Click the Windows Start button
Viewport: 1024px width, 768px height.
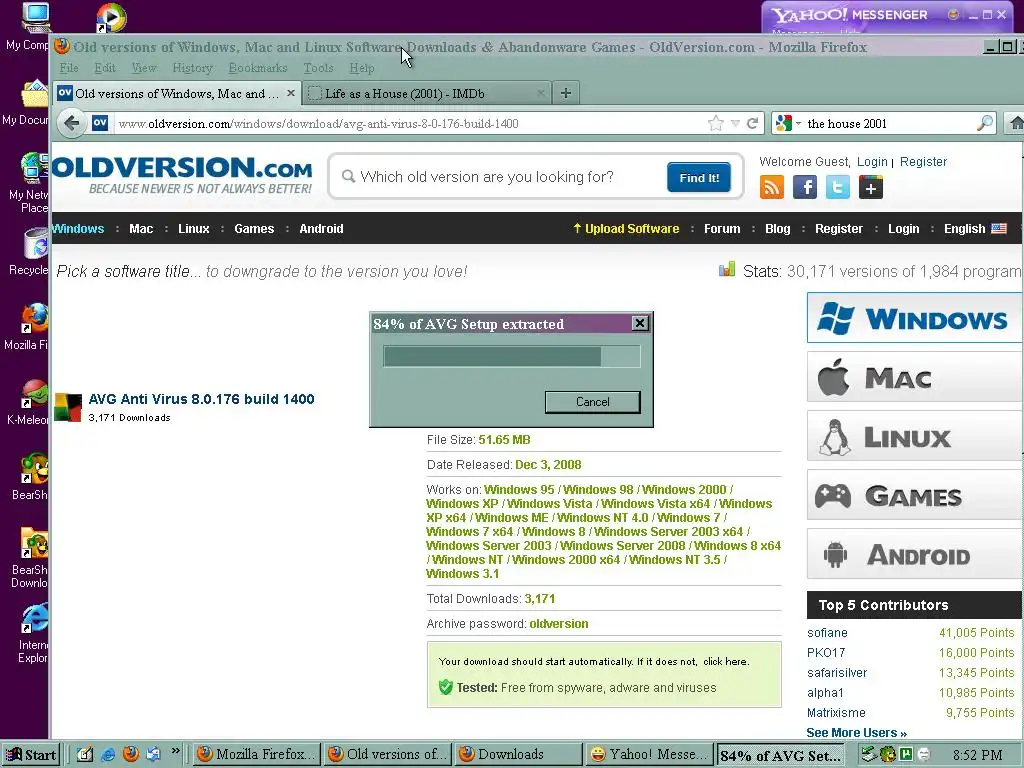(31, 754)
